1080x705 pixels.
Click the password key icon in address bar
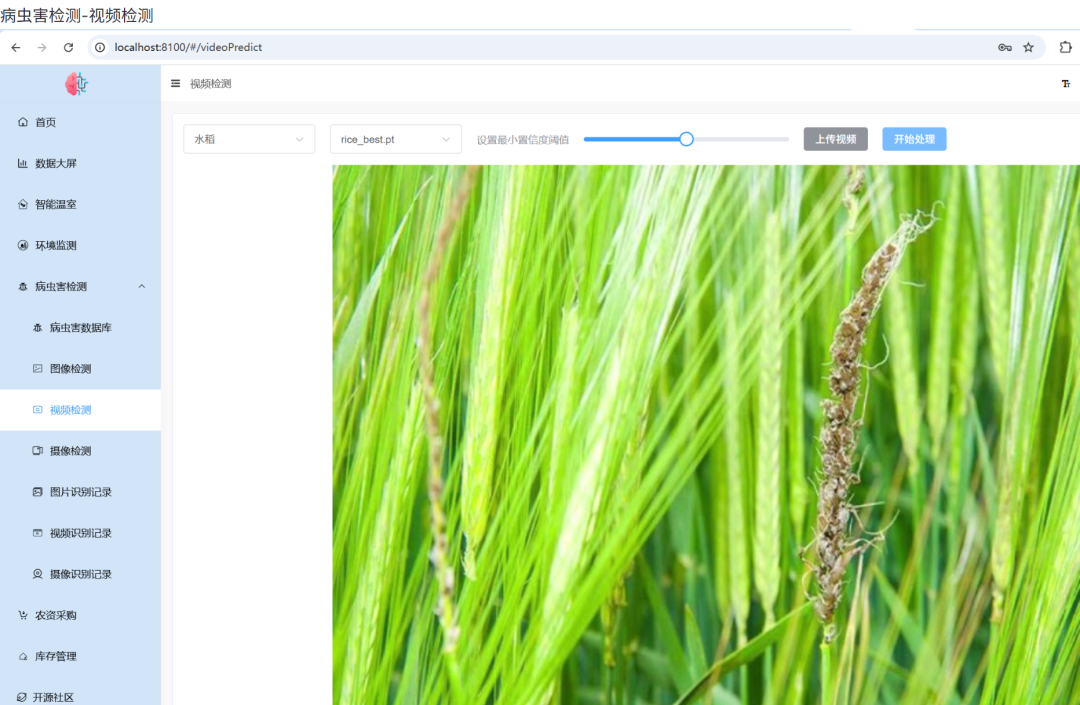coord(1004,48)
